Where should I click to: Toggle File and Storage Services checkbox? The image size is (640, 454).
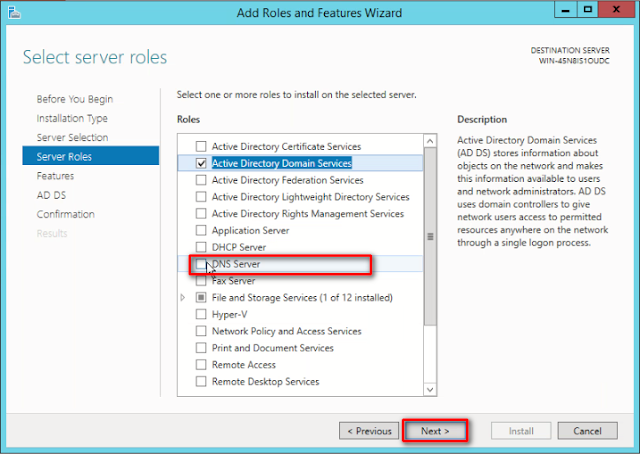(x=201, y=298)
